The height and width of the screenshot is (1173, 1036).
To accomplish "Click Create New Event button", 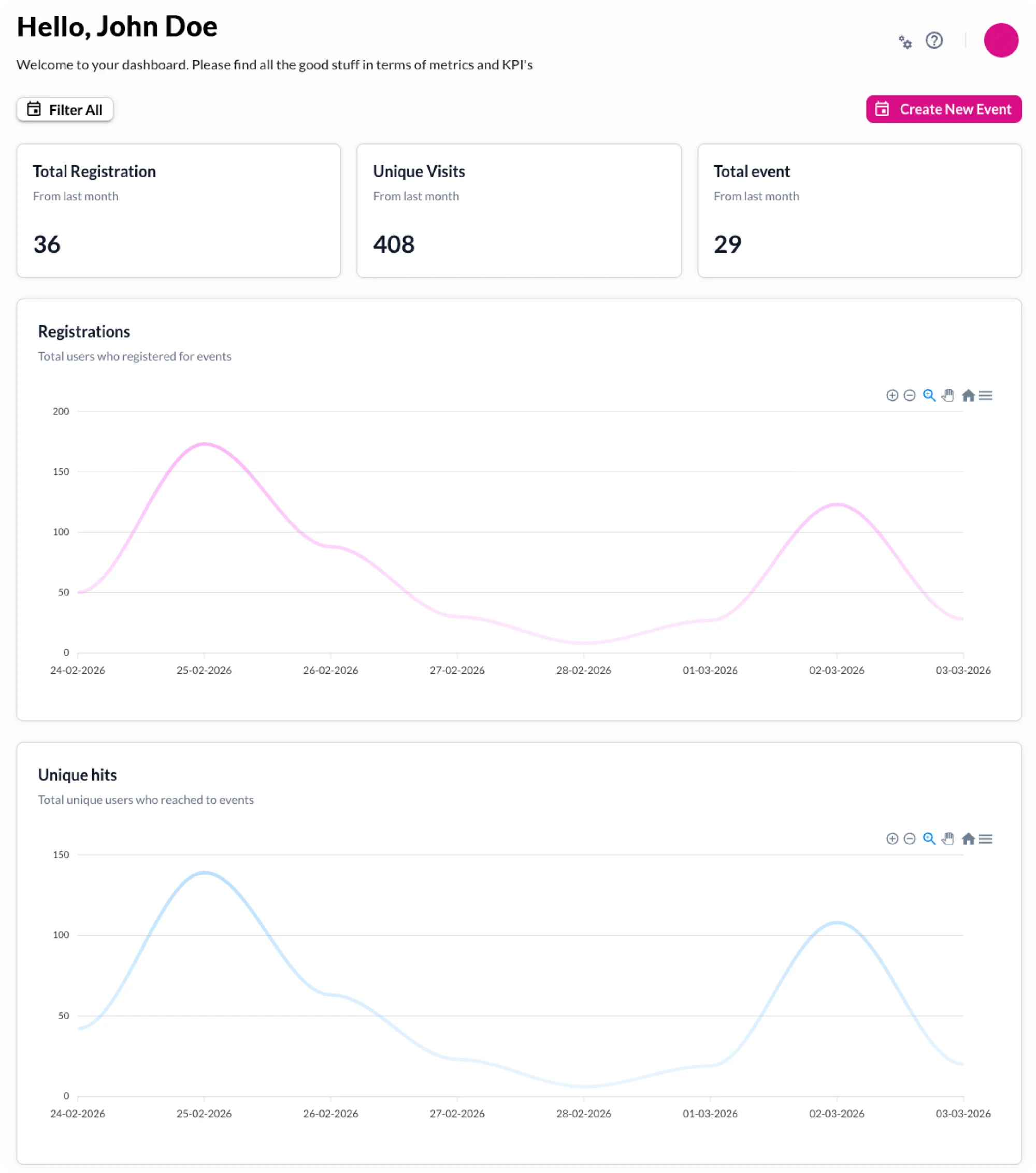I will click(943, 109).
